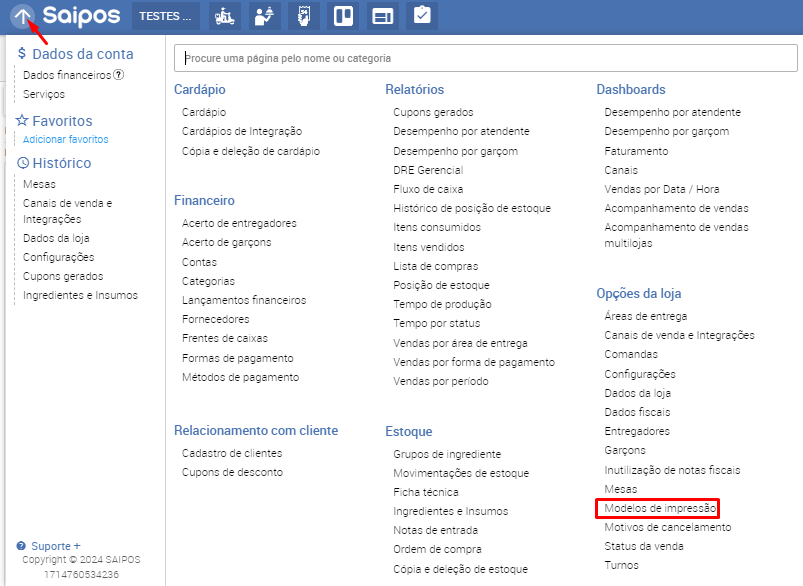The height and width of the screenshot is (586, 803).
Task: Open the clipboard checkmark icon in toolbar
Action: pyautogui.click(x=421, y=17)
